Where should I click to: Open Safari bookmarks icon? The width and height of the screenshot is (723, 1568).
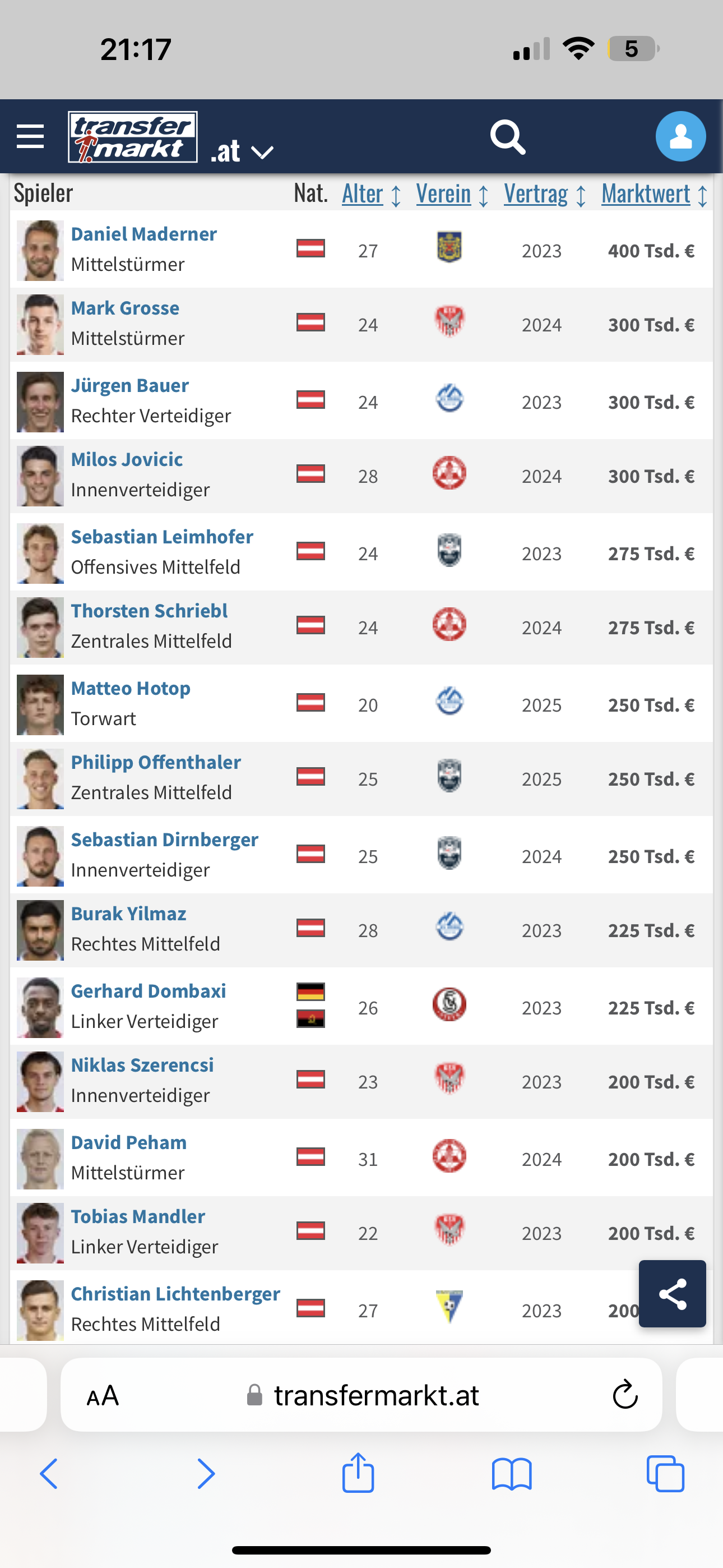click(x=512, y=1474)
